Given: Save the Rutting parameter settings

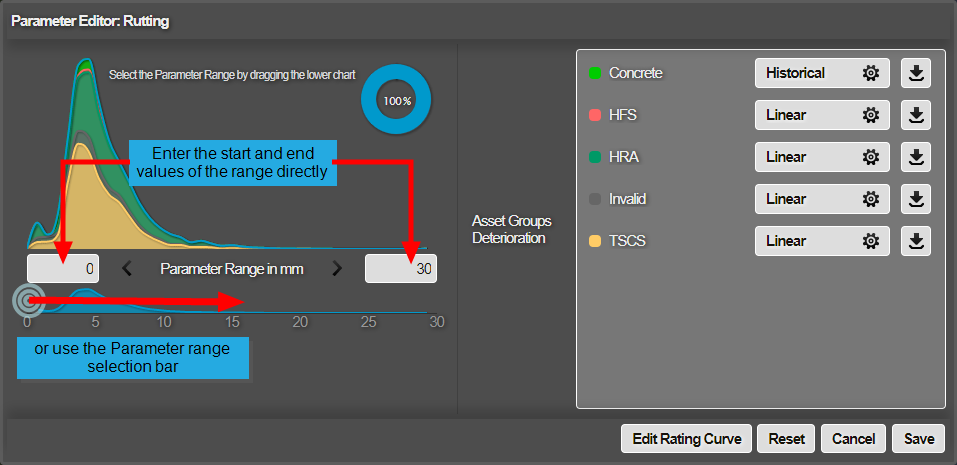Looking at the screenshot, I should pos(918,438).
